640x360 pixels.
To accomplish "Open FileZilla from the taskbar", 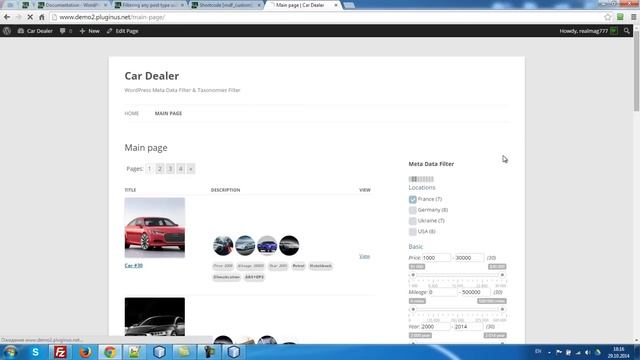I will point(60,352).
